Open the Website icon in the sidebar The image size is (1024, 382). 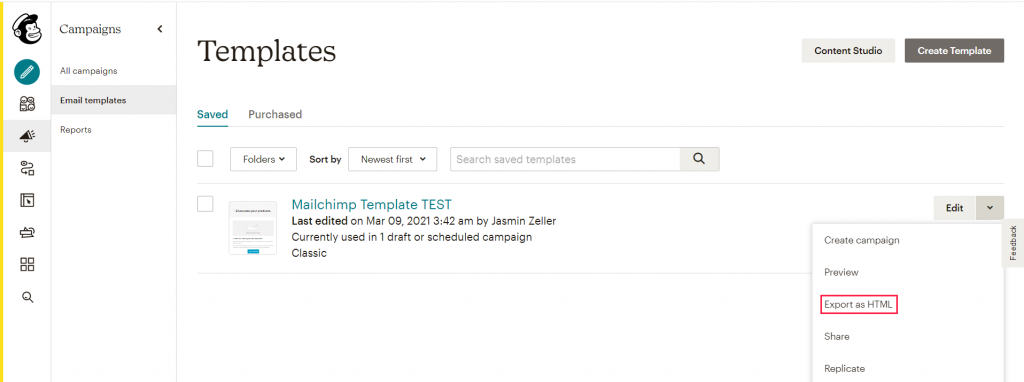point(27,200)
